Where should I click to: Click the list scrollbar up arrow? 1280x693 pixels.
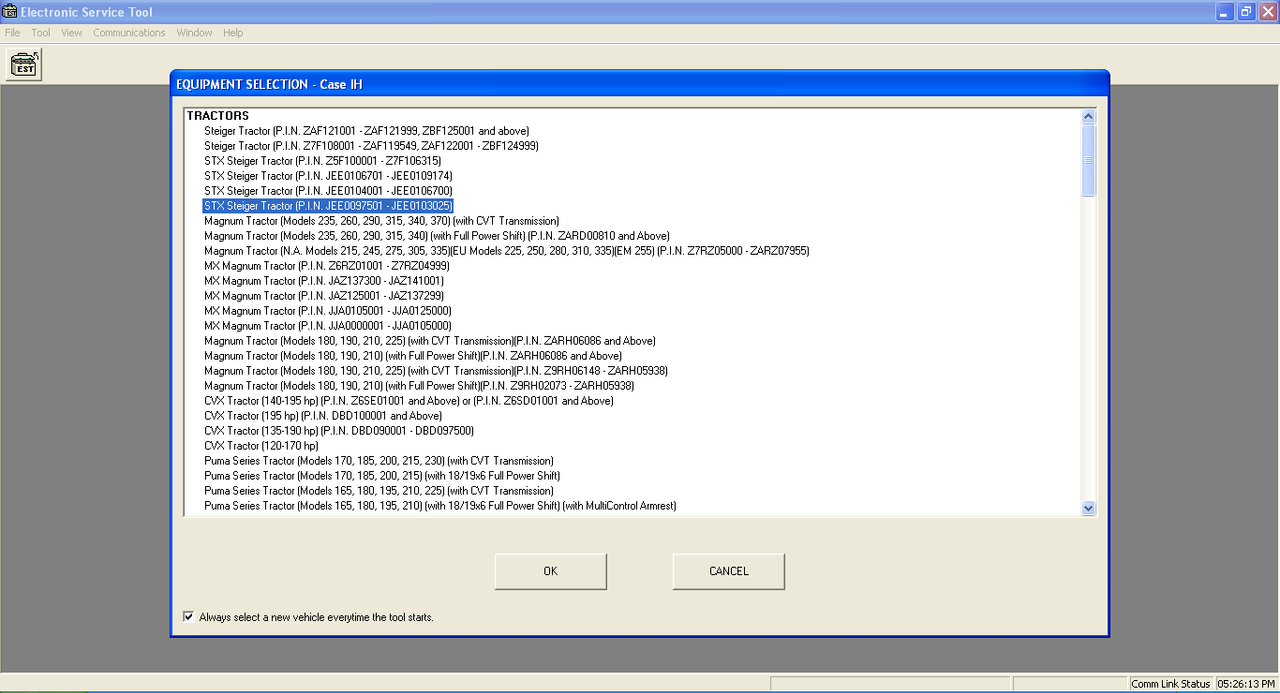tap(1089, 116)
